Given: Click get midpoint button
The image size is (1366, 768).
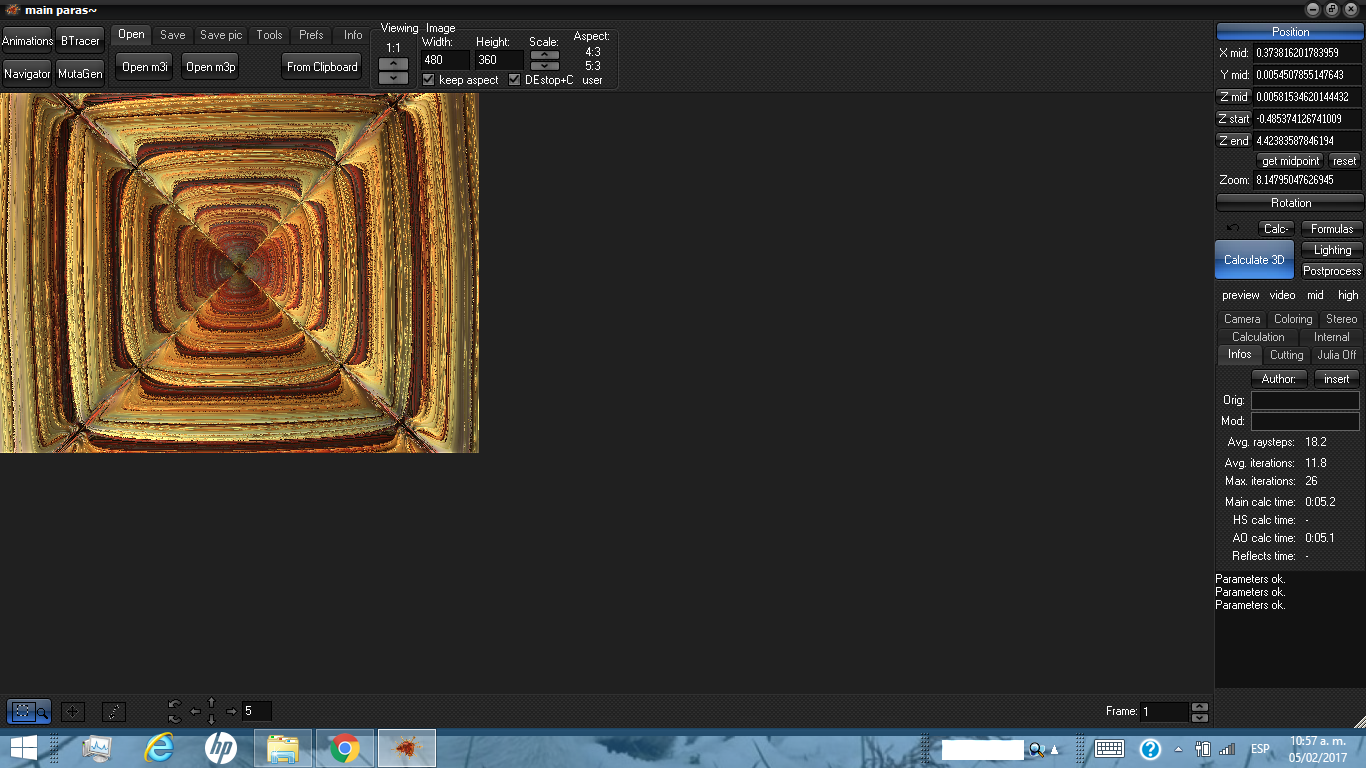Looking at the screenshot, I should [x=1291, y=161].
